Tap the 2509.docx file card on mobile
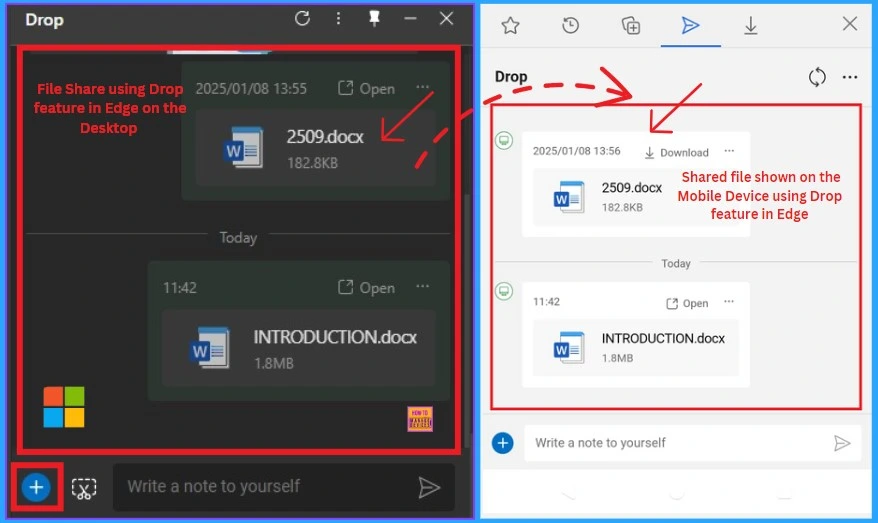Viewport: 878px width, 523px height. pyautogui.click(x=636, y=197)
